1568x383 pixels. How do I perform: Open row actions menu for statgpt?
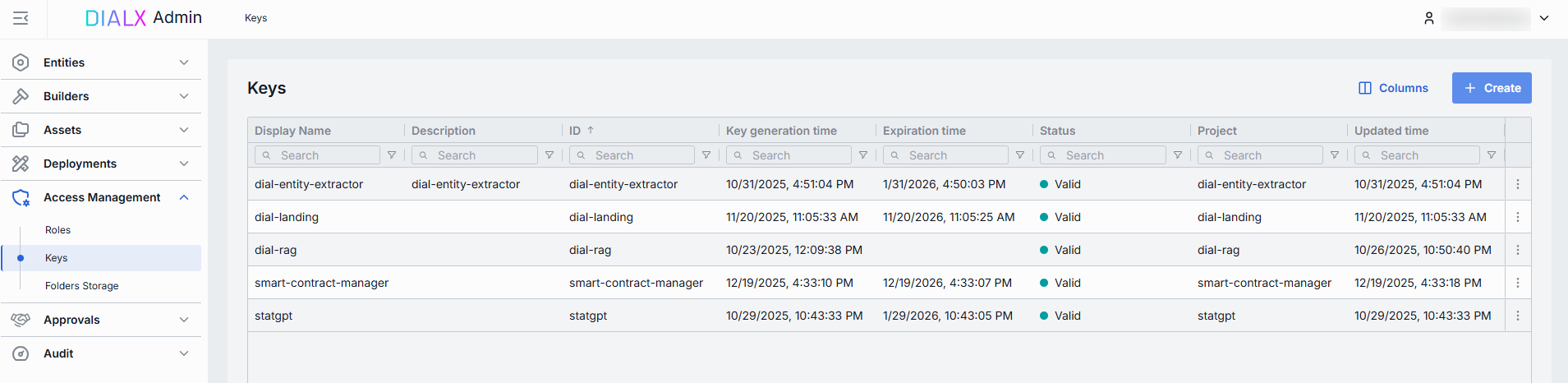click(1517, 316)
